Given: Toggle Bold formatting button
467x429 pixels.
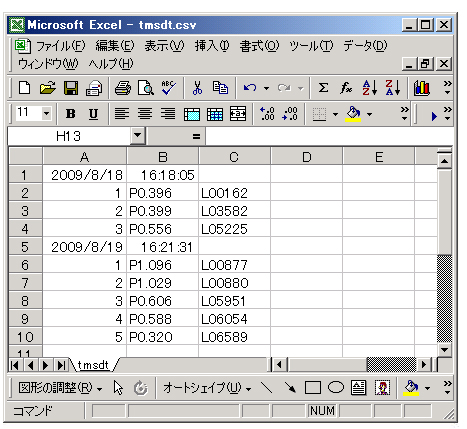Looking at the screenshot, I should point(70,114).
